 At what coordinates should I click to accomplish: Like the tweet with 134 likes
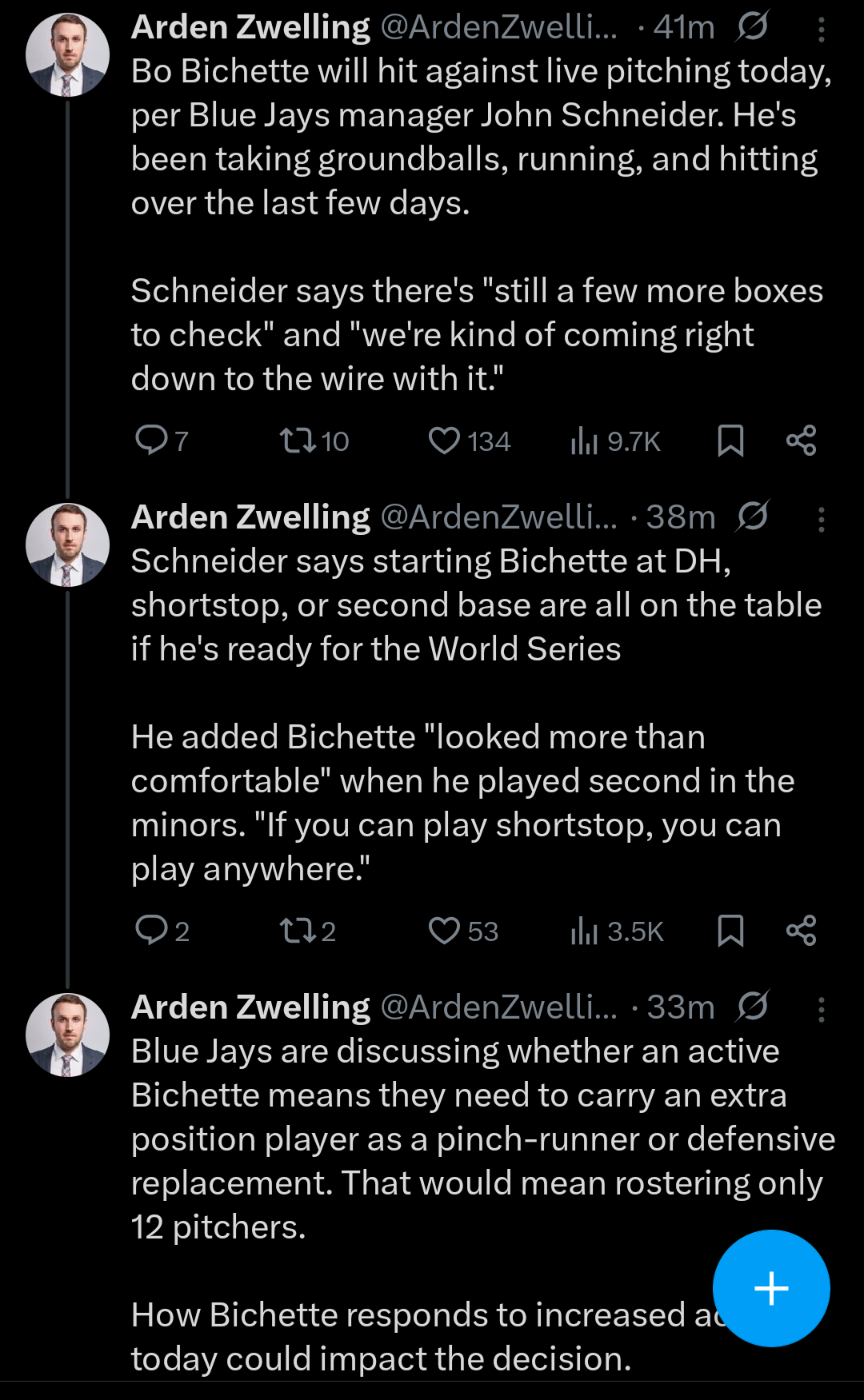tap(444, 440)
